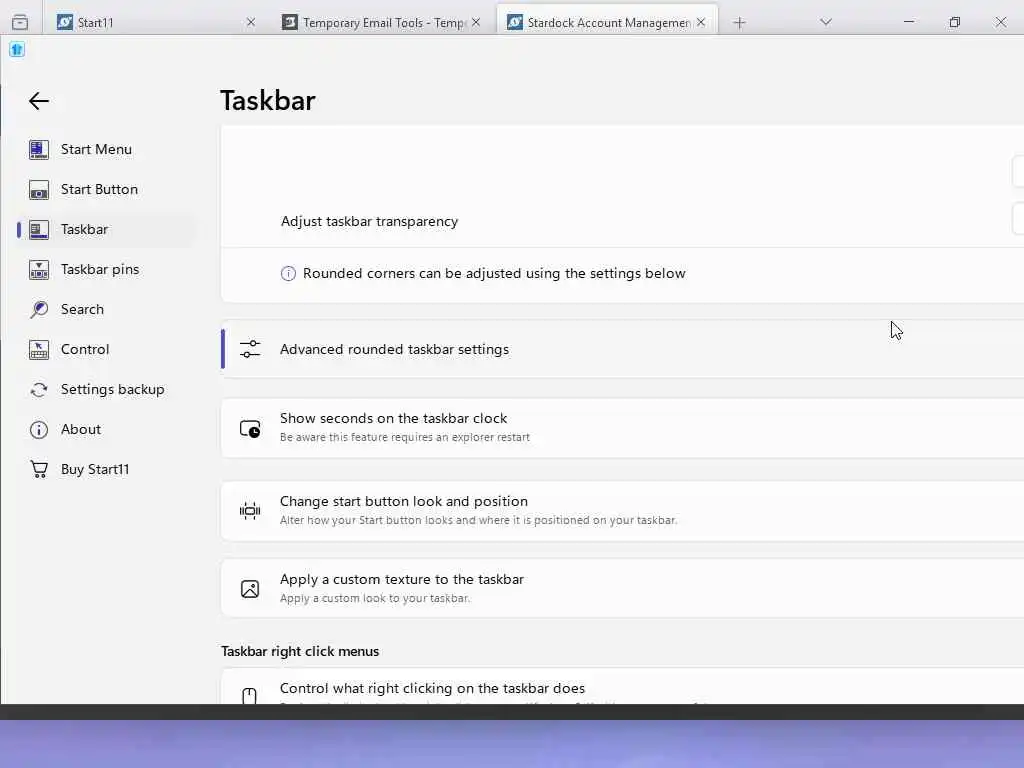Screen dimensions: 1024x768
Task: Close the Temporary Email Tools tab
Action: (476, 22)
